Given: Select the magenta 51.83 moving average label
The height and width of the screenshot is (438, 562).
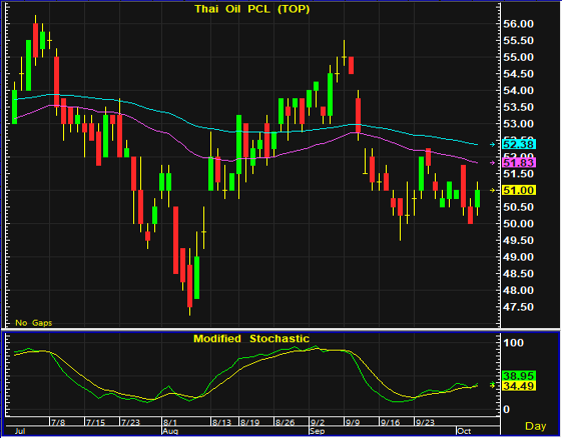Looking at the screenshot, I should (519, 163).
